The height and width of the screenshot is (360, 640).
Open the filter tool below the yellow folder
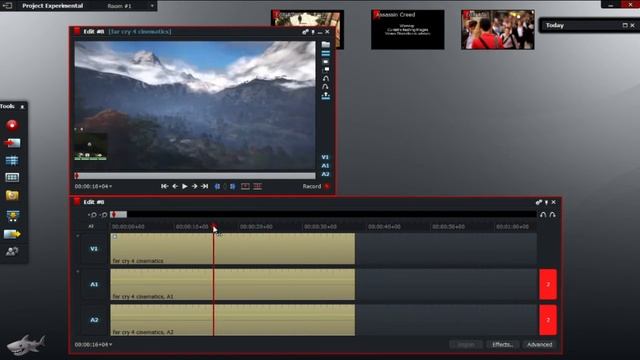12,216
